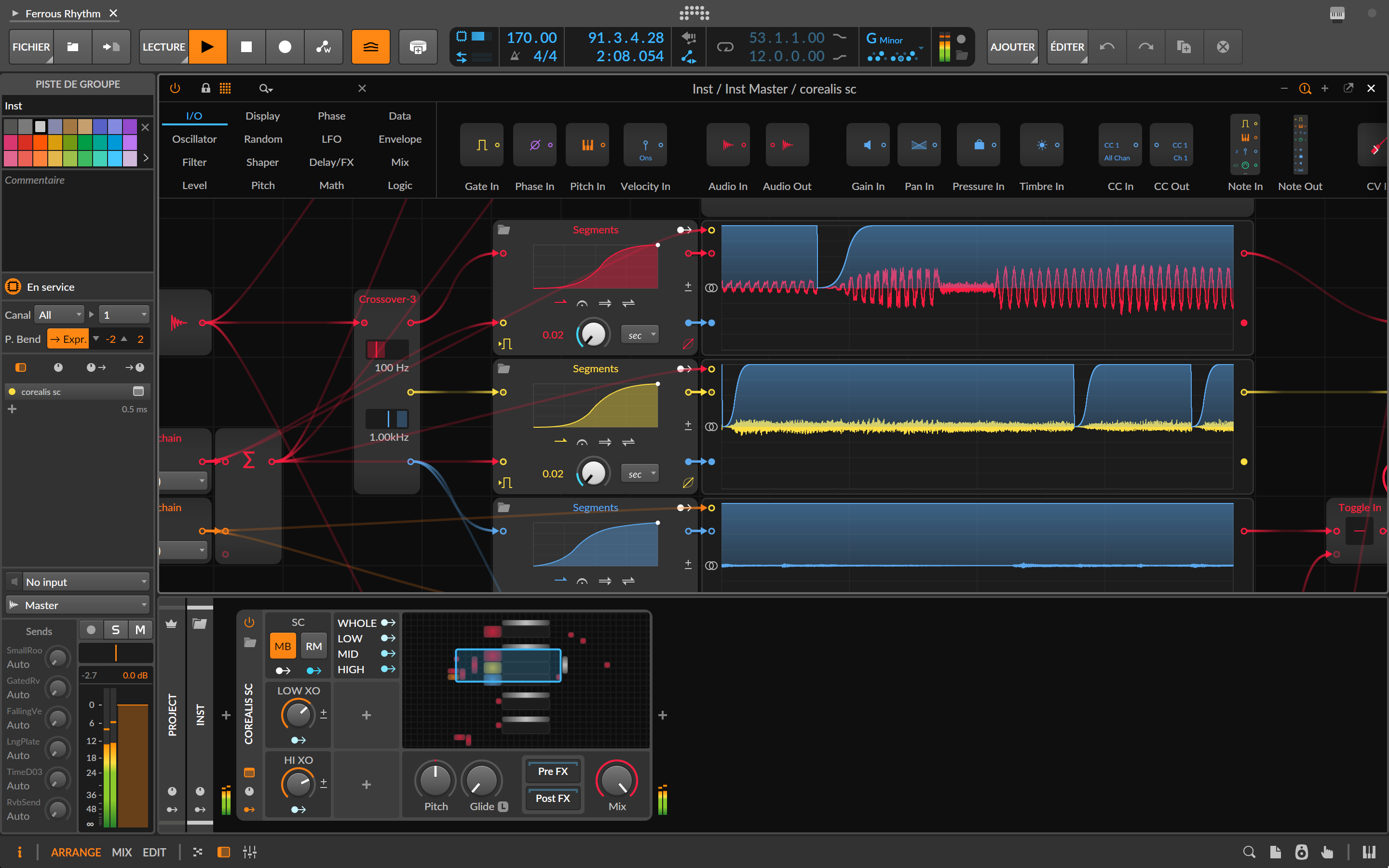The width and height of the screenshot is (1389, 868).
Task: Enable the Post FX button
Action: pos(552,798)
